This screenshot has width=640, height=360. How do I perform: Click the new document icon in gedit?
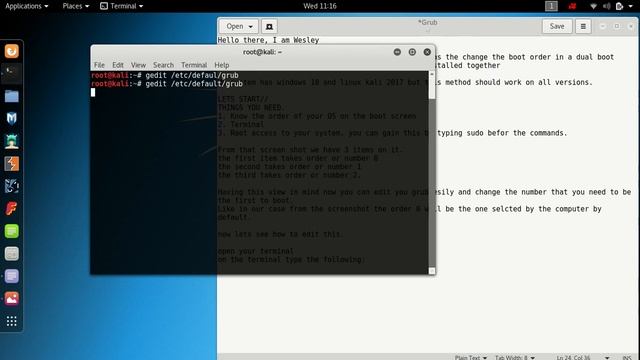pyautogui.click(x=269, y=27)
